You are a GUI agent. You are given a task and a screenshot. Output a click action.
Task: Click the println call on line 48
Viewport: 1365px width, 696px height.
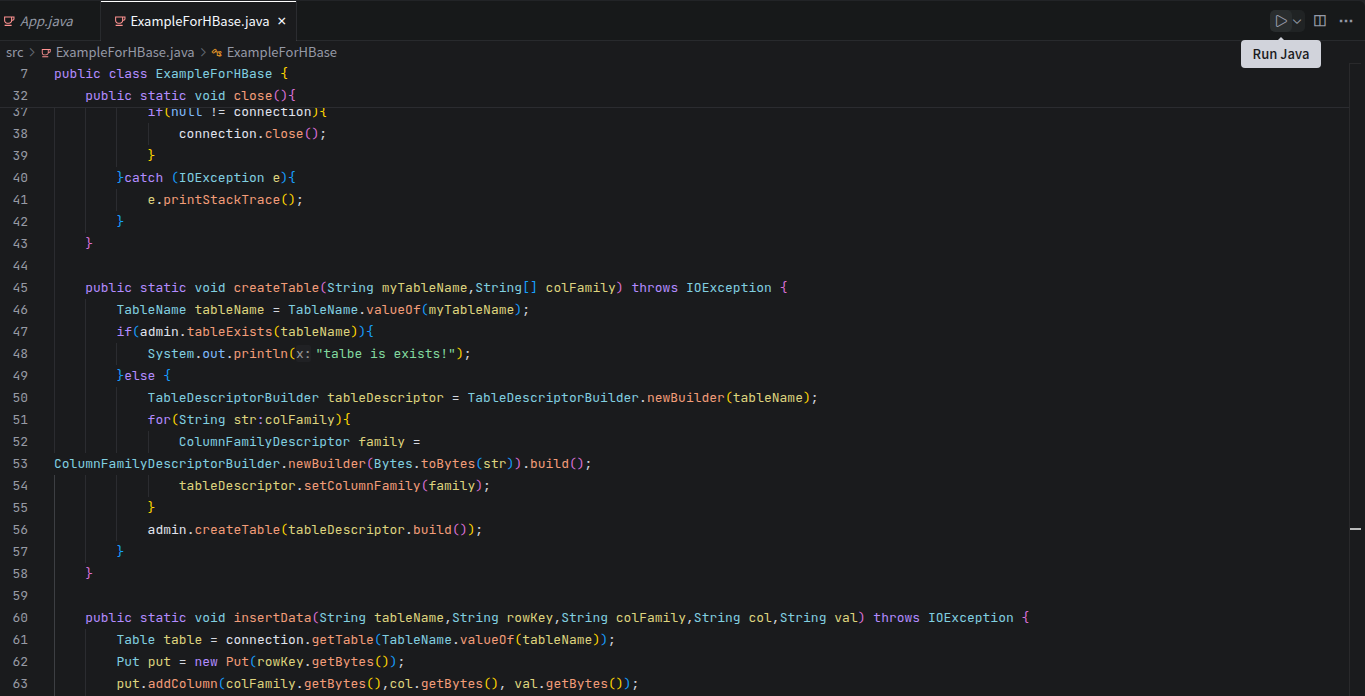[x=261, y=354]
